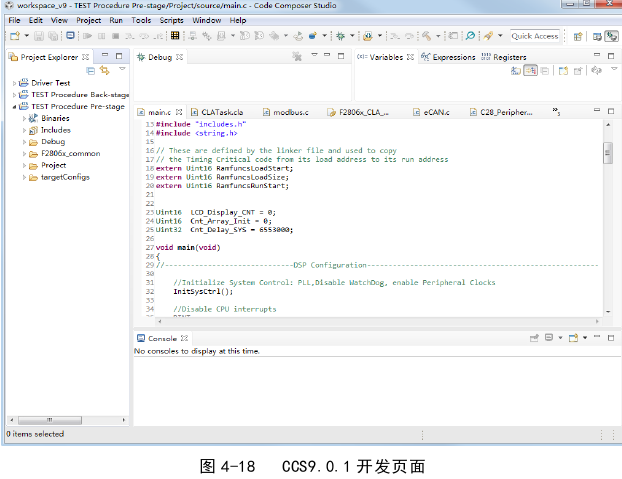Image resolution: width=622 pixels, height=479 pixels.
Task: Toggle the CCS Debug perspective button
Action: tap(612, 36)
